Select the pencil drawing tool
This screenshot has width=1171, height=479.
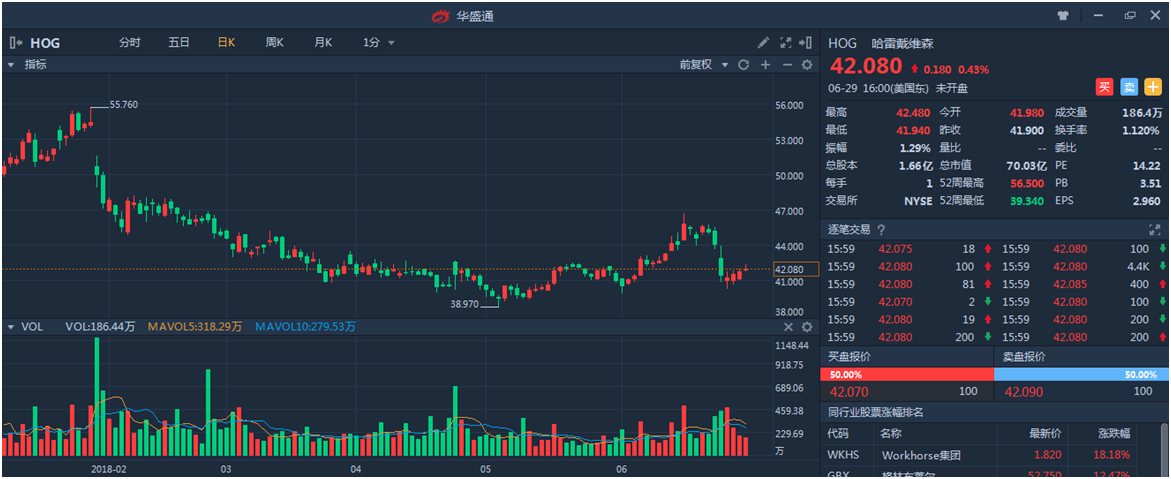(763, 43)
